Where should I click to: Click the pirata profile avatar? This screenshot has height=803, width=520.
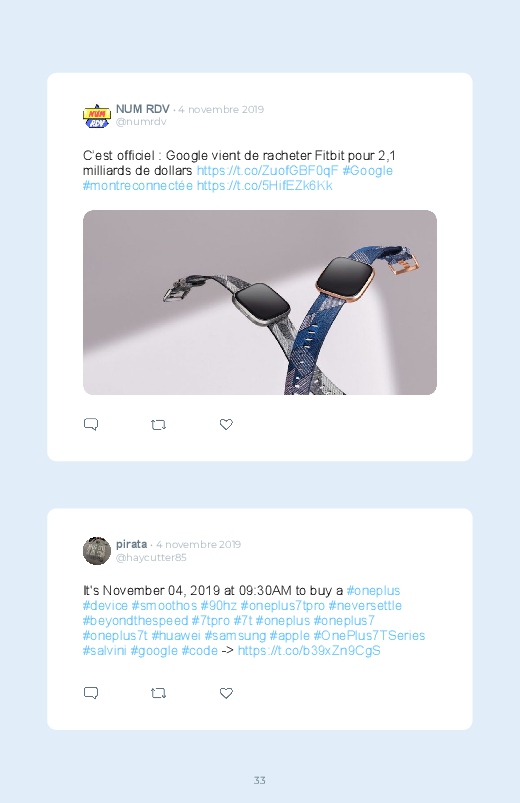coord(97,551)
